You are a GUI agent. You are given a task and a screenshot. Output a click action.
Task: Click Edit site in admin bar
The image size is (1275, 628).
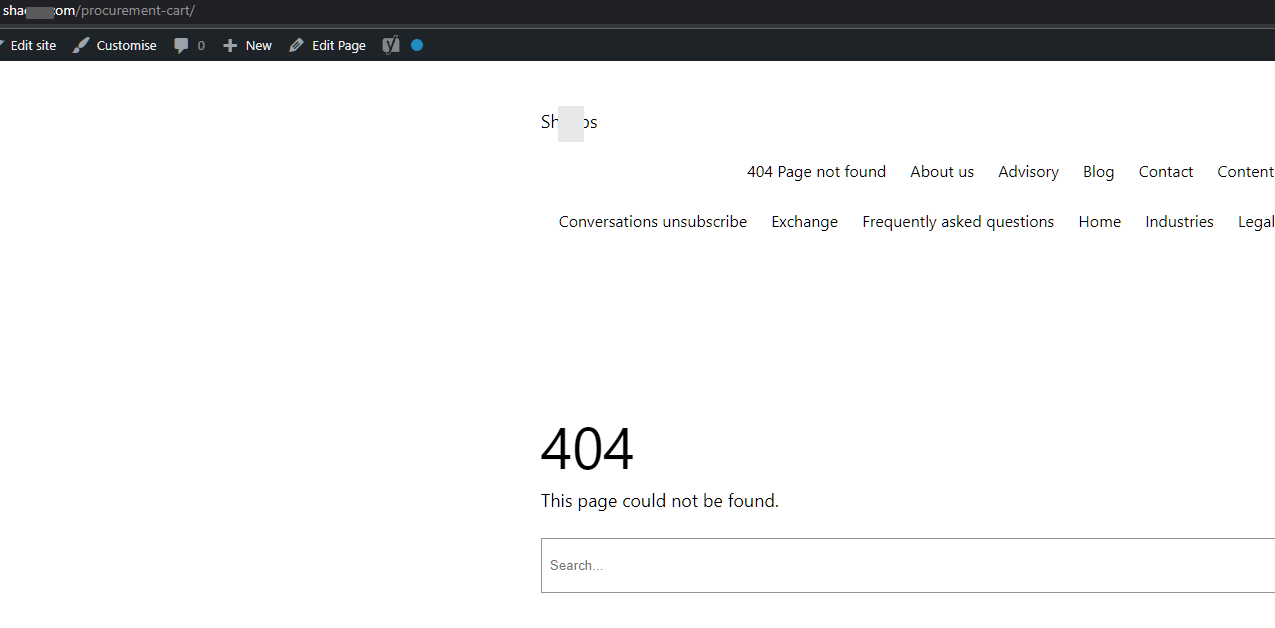33,45
